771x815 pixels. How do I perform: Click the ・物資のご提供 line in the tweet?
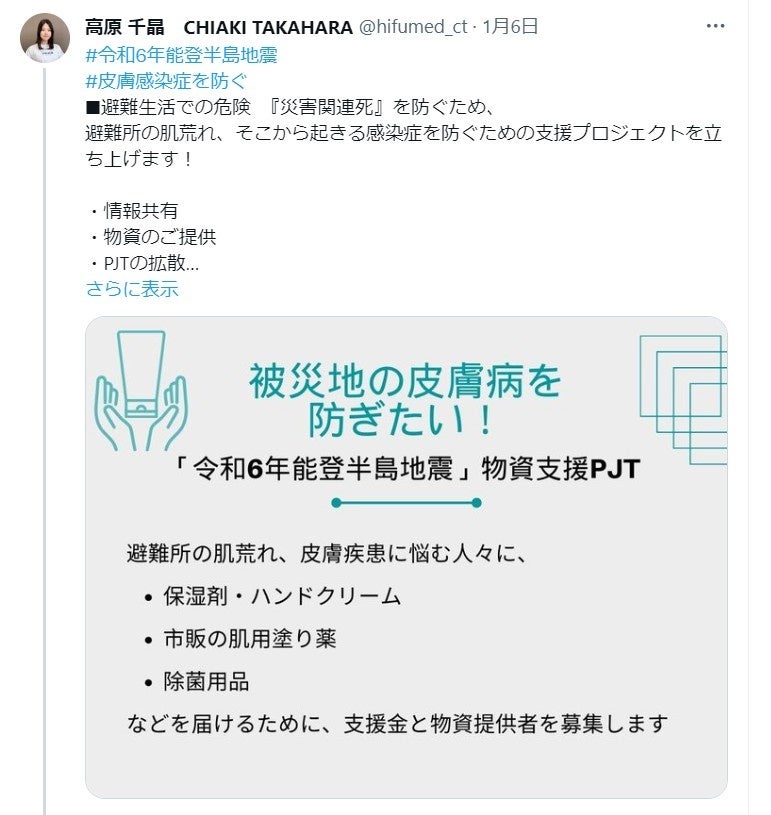click(151, 236)
